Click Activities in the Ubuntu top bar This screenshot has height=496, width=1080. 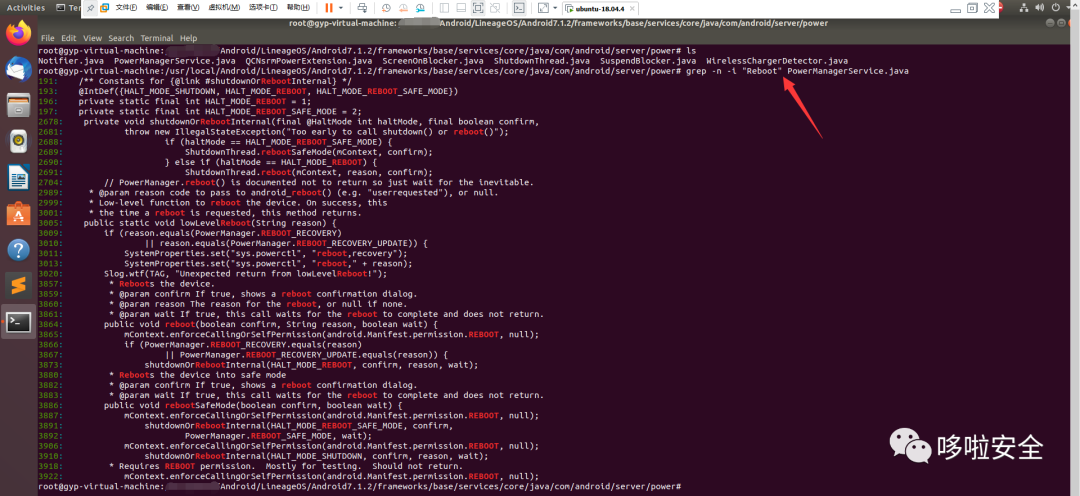[x=25, y=8]
